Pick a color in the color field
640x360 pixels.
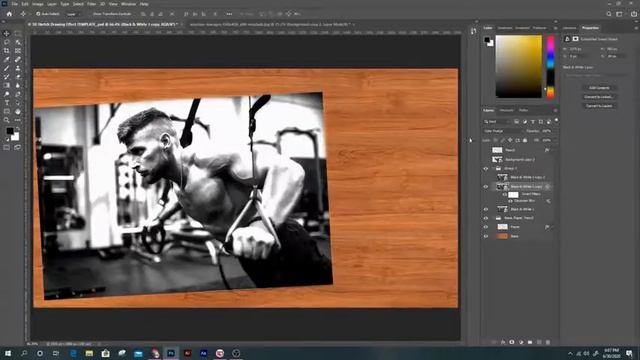pyautogui.click(x=518, y=67)
